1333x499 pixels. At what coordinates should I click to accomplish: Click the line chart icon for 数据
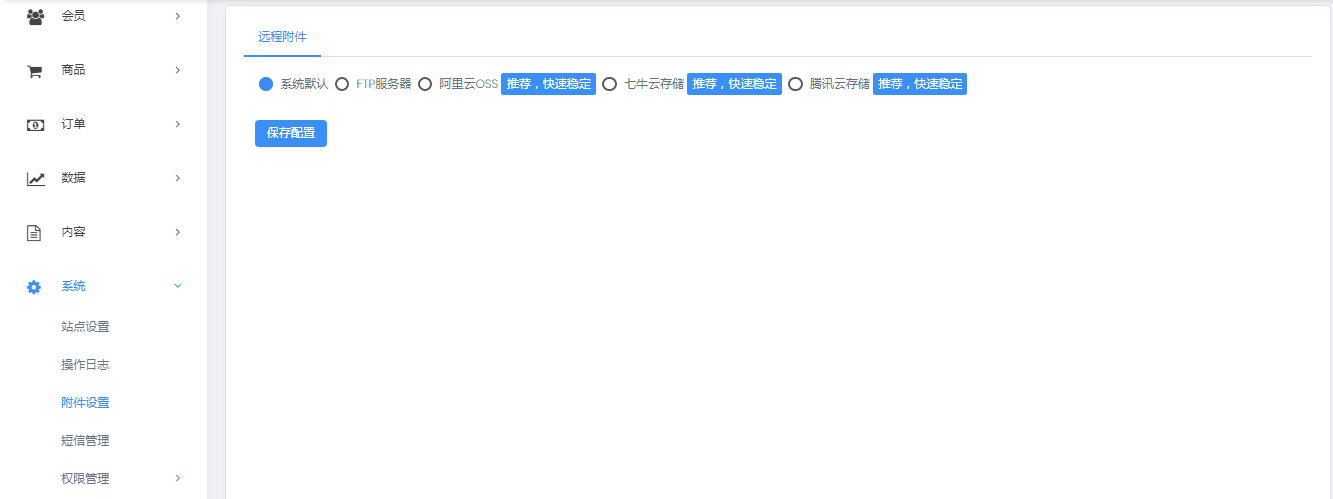(35, 179)
